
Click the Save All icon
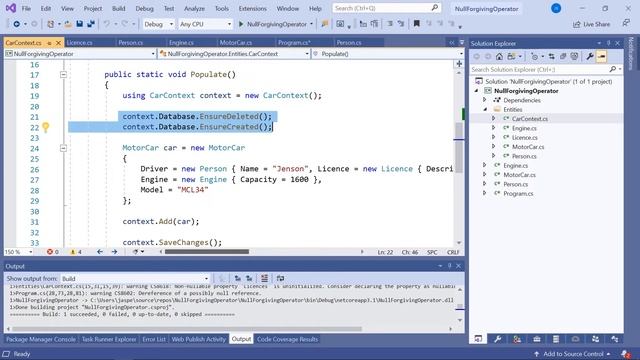tap(91, 24)
